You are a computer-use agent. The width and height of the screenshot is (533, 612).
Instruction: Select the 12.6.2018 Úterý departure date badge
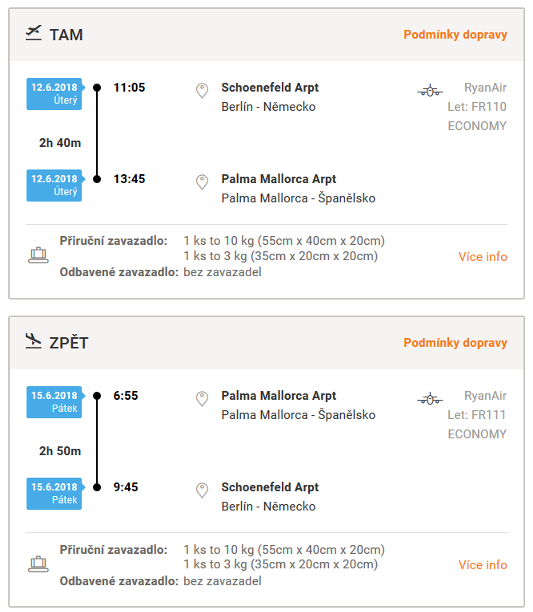click(x=55, y=94)
